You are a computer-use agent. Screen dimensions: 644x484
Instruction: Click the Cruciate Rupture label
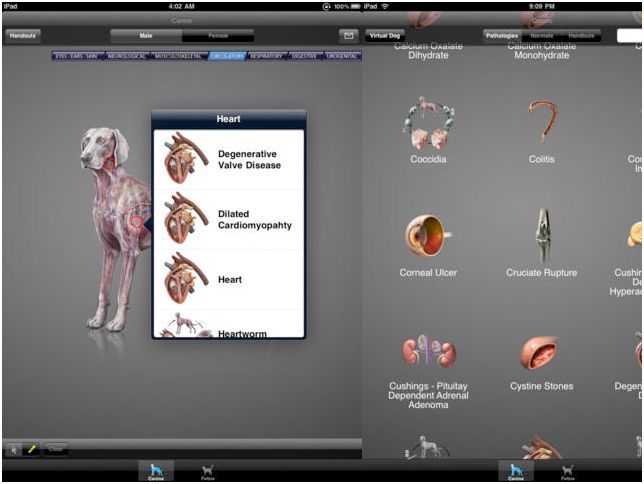click(542, 273)
